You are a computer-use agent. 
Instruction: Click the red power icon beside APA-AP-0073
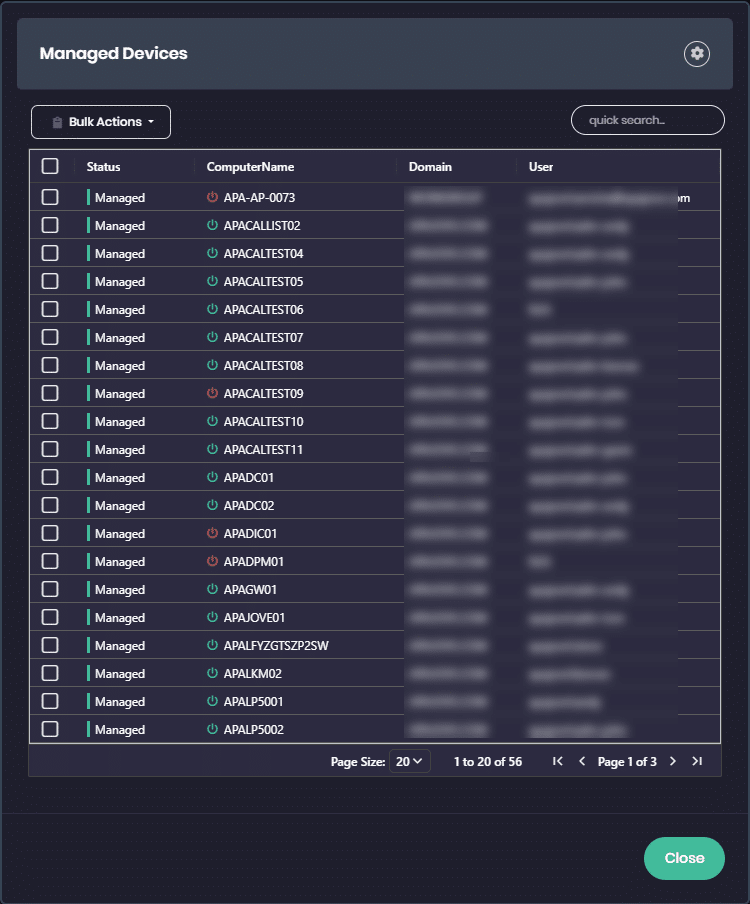click(x=212, y=198)
